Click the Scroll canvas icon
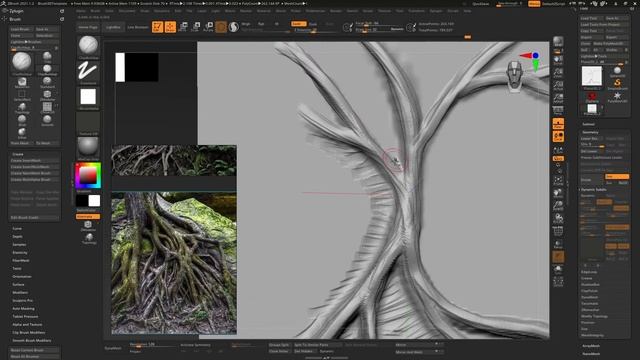Screen dimensions: 640x360 pos(558,60)
